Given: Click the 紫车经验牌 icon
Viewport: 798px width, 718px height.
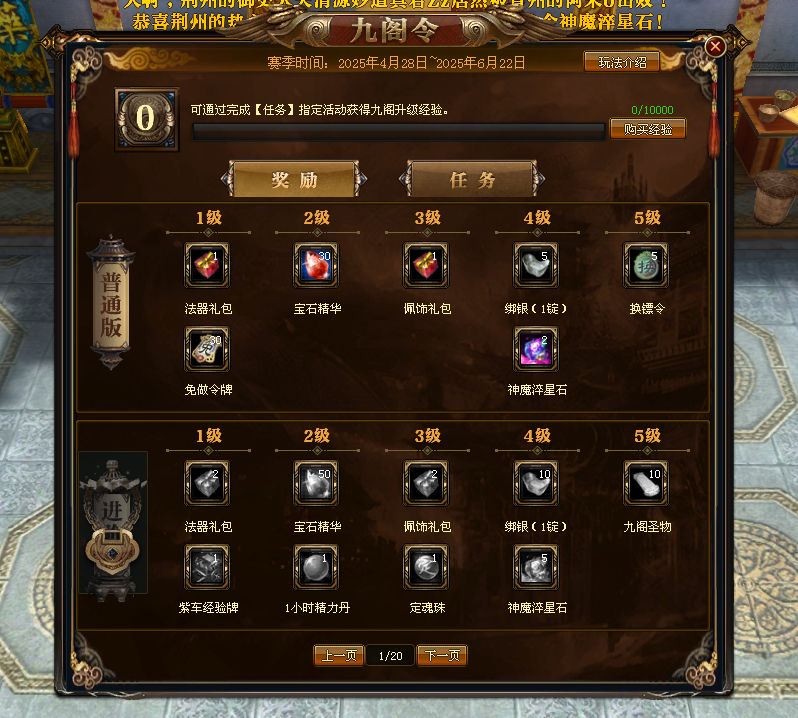Looking at the screenshot, I should point(207,567).
